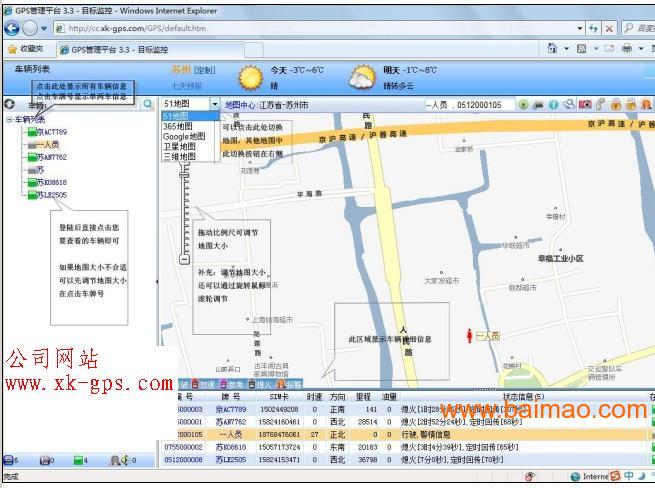Click the first padlock icon in map toolbar
This screenshot has height=488, width=655.
(x=617, y=104)
